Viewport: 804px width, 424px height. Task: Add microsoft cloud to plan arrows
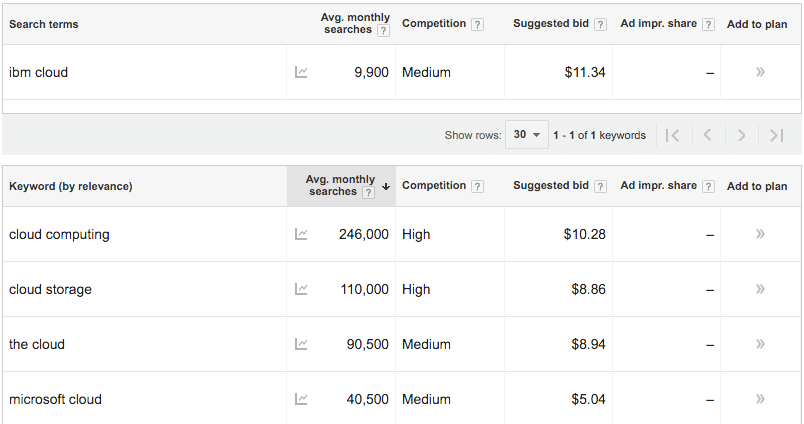tap(760, 398)
